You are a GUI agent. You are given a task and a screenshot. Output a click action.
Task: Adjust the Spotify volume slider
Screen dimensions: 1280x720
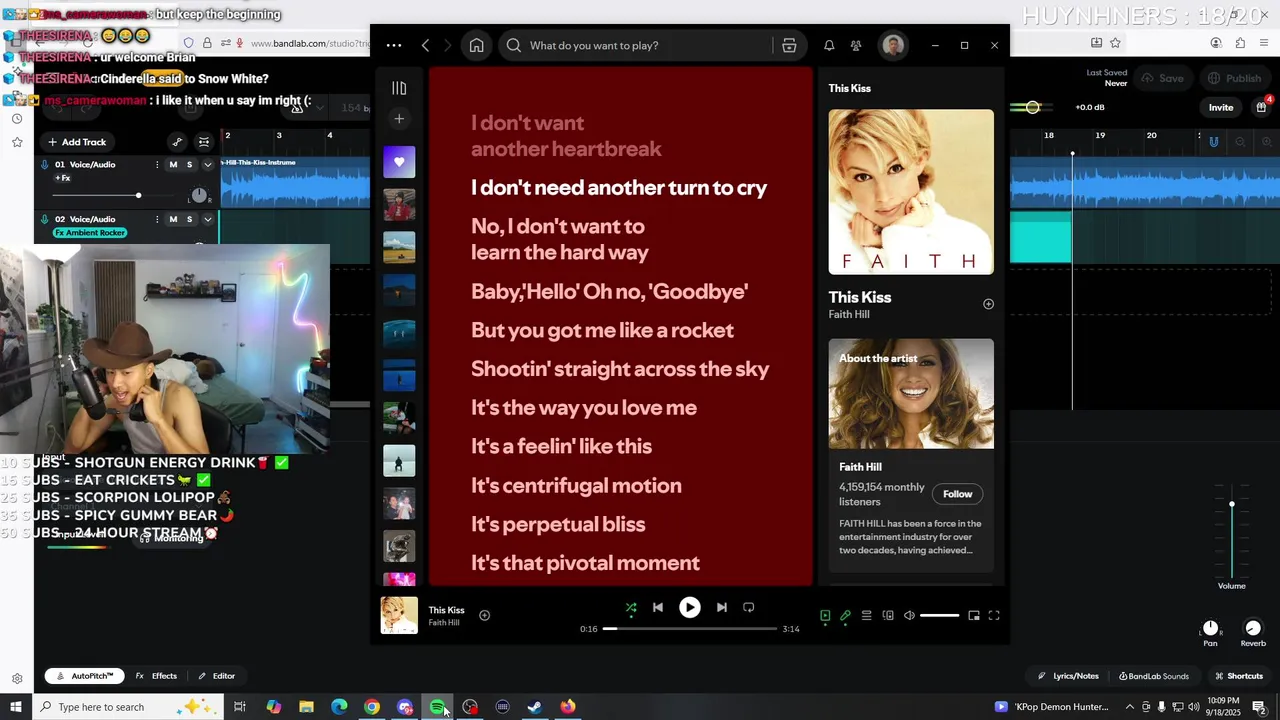tap(939, 616)
